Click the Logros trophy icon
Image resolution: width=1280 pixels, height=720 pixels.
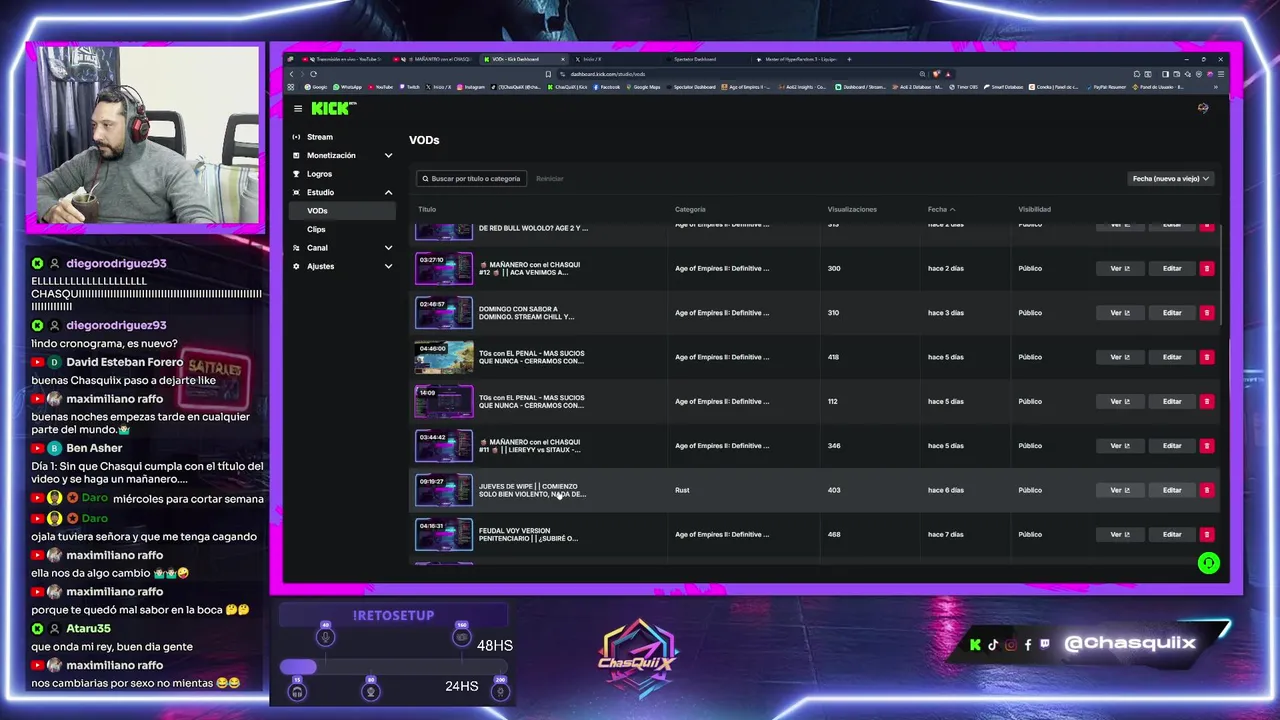(296, 174)
